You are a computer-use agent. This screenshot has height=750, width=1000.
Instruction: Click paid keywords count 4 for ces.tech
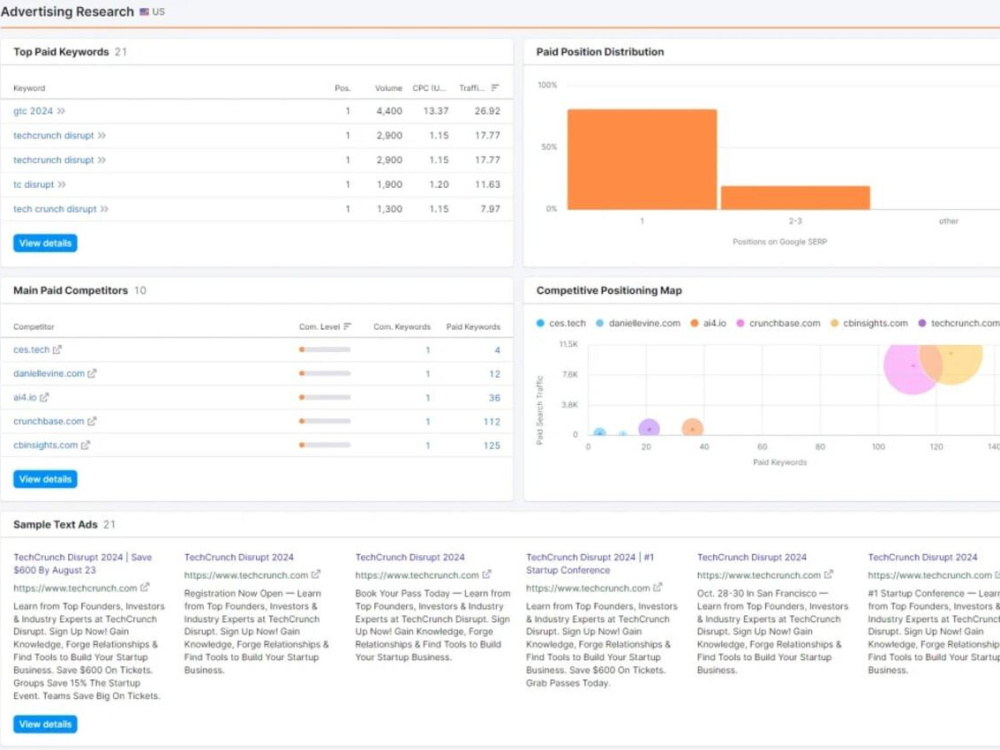pyautogui.click(x=497, y=349)
